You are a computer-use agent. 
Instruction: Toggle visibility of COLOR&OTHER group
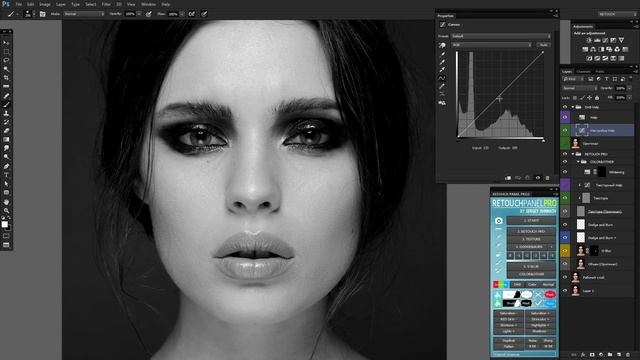click(x=565, y=162)
